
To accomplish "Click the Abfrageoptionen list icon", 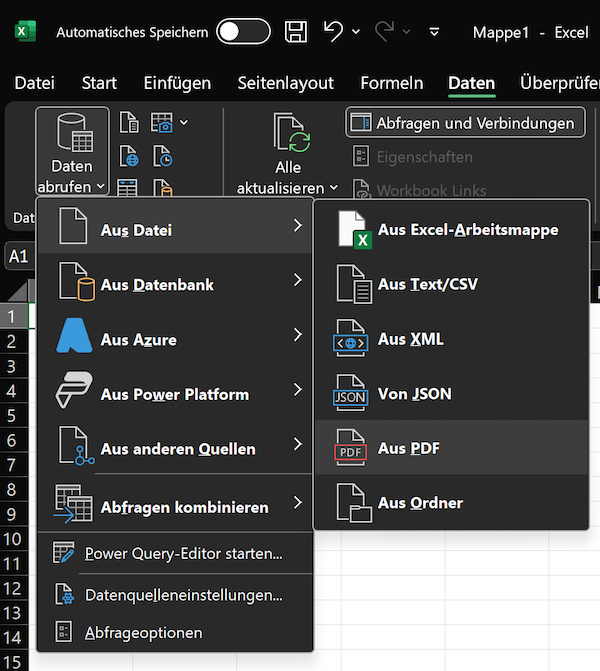I will [x=64, y=632].
